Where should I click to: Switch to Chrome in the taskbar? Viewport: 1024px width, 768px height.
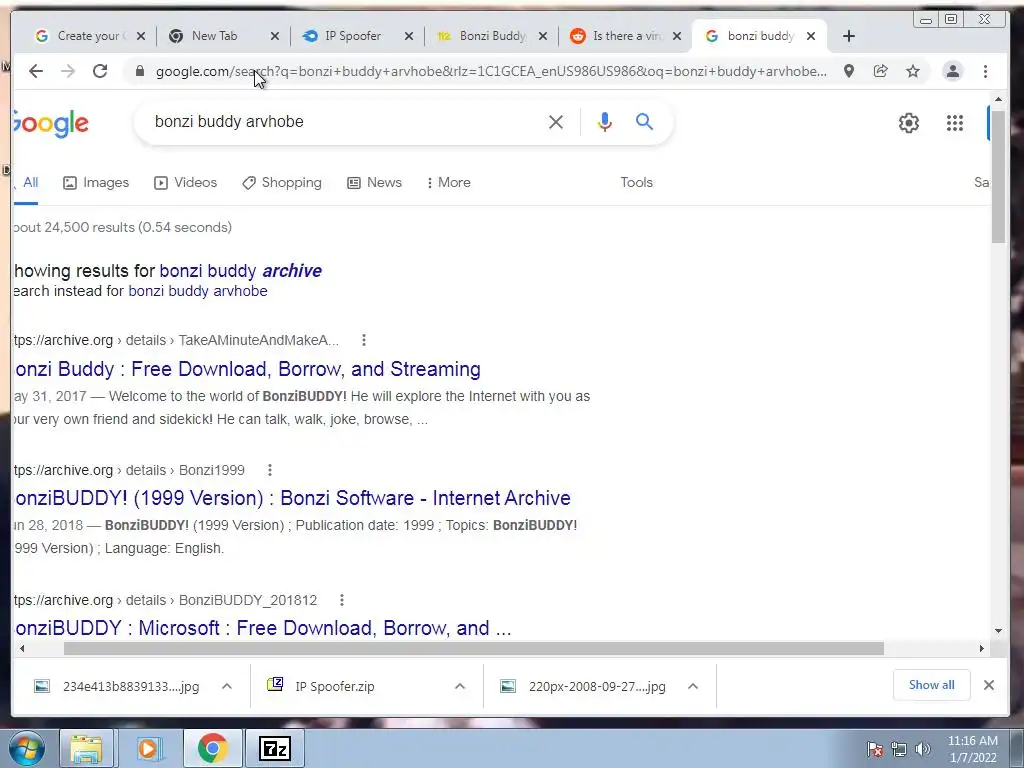coord(212,748)
